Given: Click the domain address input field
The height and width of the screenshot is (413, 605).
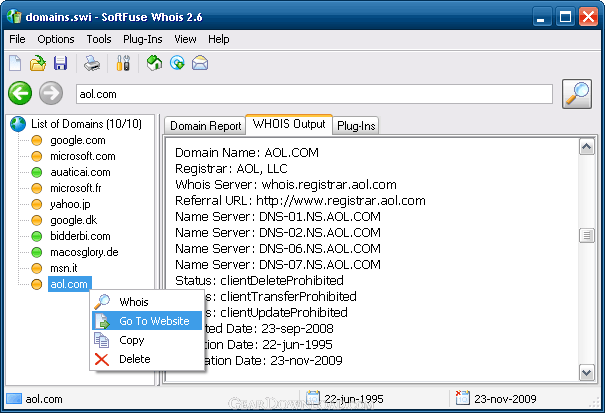Looking at the screenshot, I should pos(314,94).
